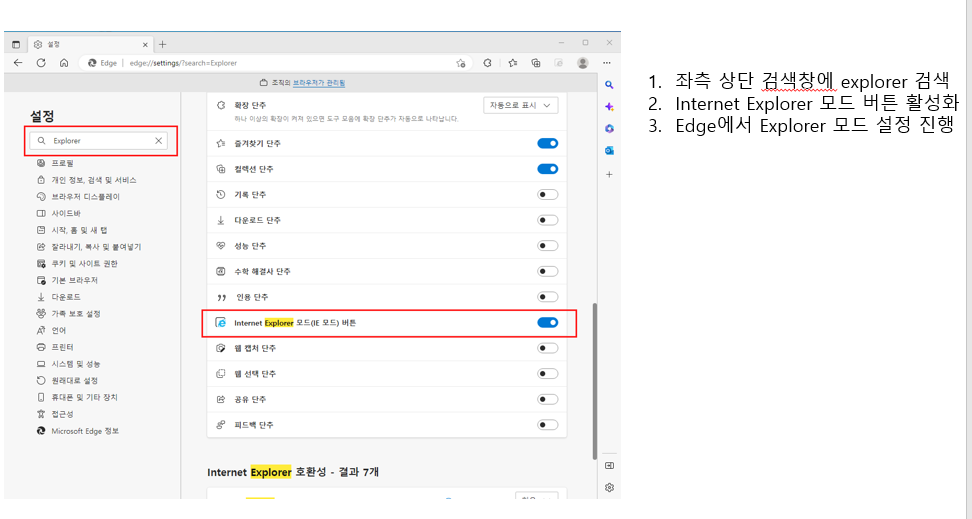The height and width of the screenshot is (519, 972).
Task: Open 브라우저 디스플레이 section
Action: (86, 197)
